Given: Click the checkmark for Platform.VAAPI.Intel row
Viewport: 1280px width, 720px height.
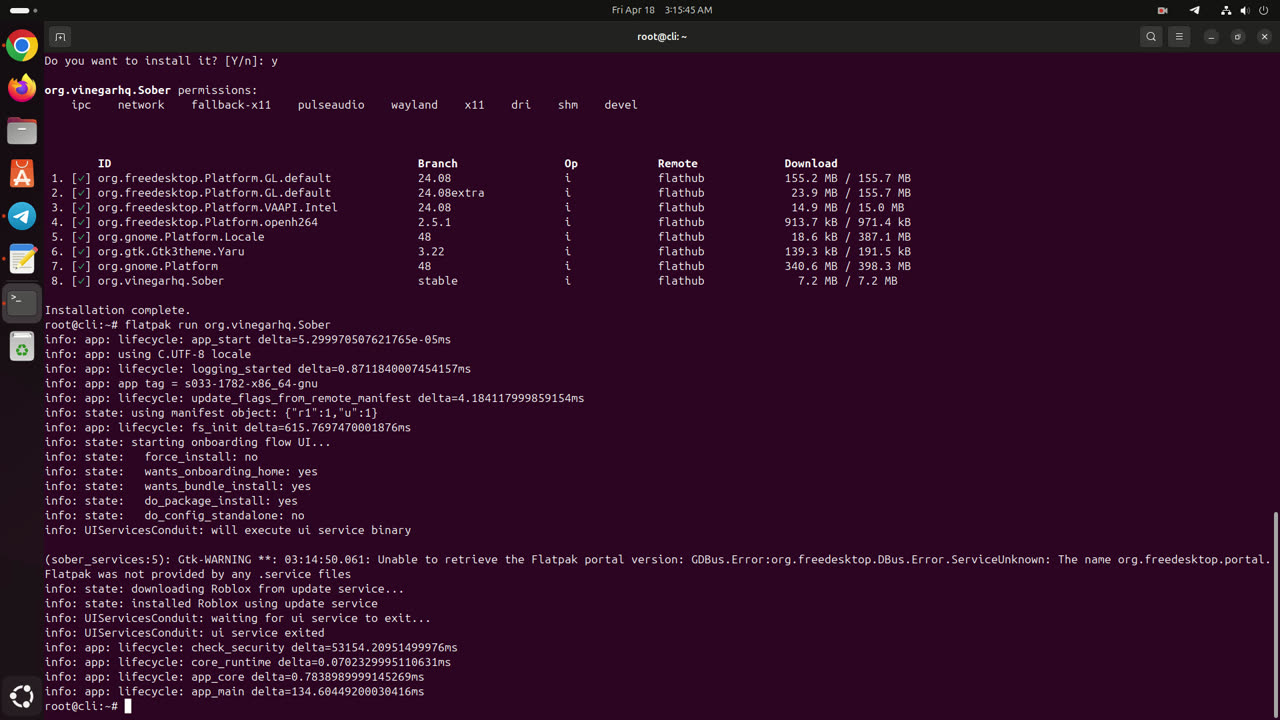Looking at the screenshot, I should click(x=81, y=208).
